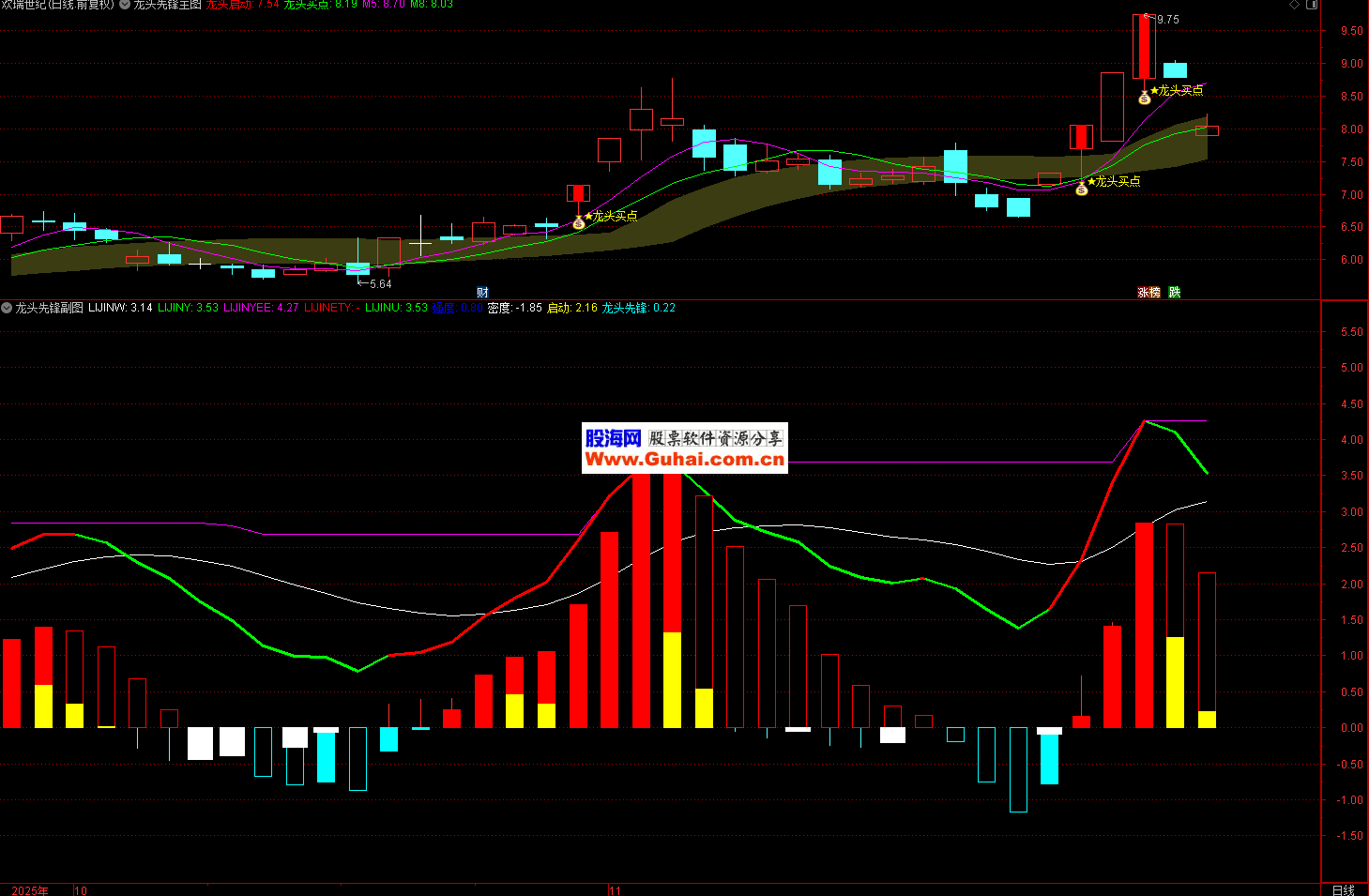Toggle the side panel icon at top right

[x=1312, y=5]
